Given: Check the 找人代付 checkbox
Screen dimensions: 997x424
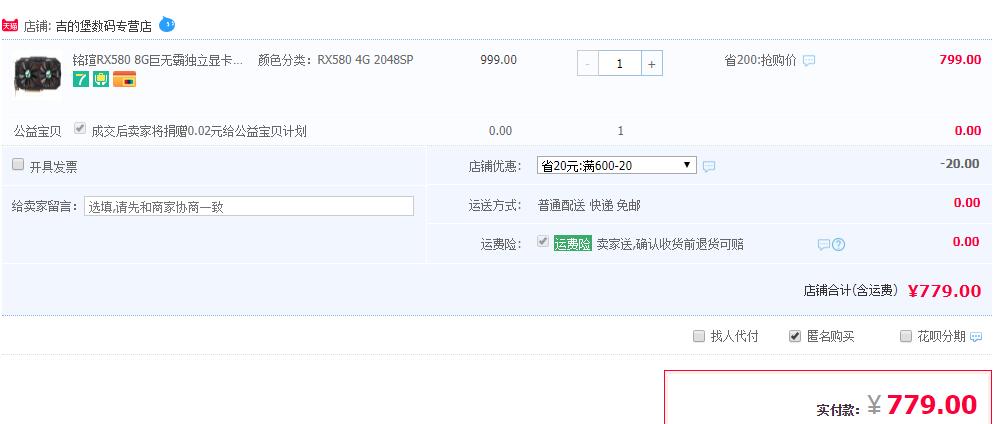Looking at the screenshot, I should pos(699,336).
